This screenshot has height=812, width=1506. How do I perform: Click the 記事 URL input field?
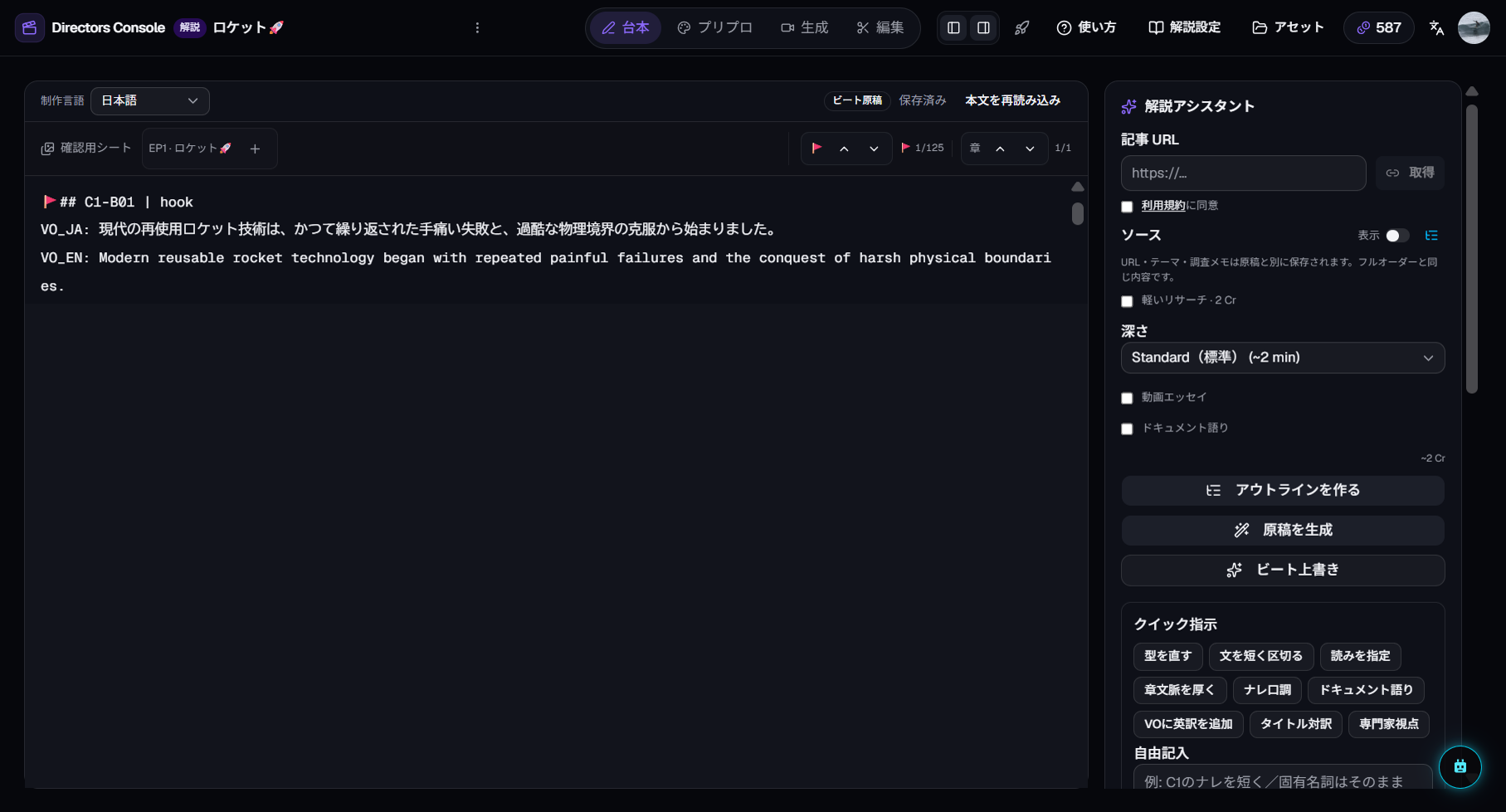point(1243,173)
